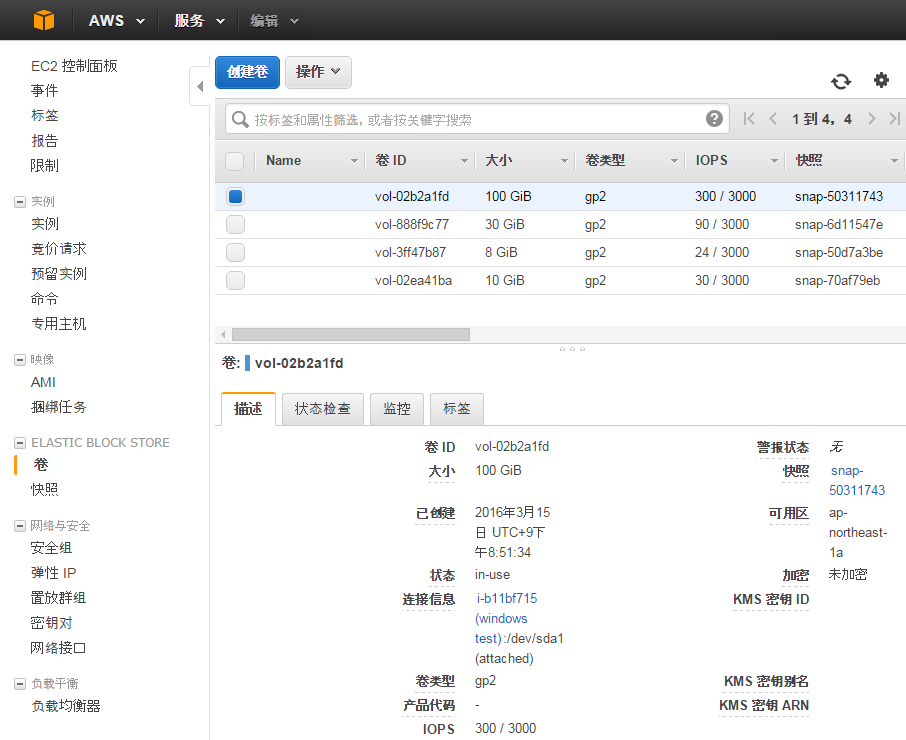Viewport: 906px width, 740px height.
Task: Collapse the 实例 sidebar section
Action: point(20,202)
